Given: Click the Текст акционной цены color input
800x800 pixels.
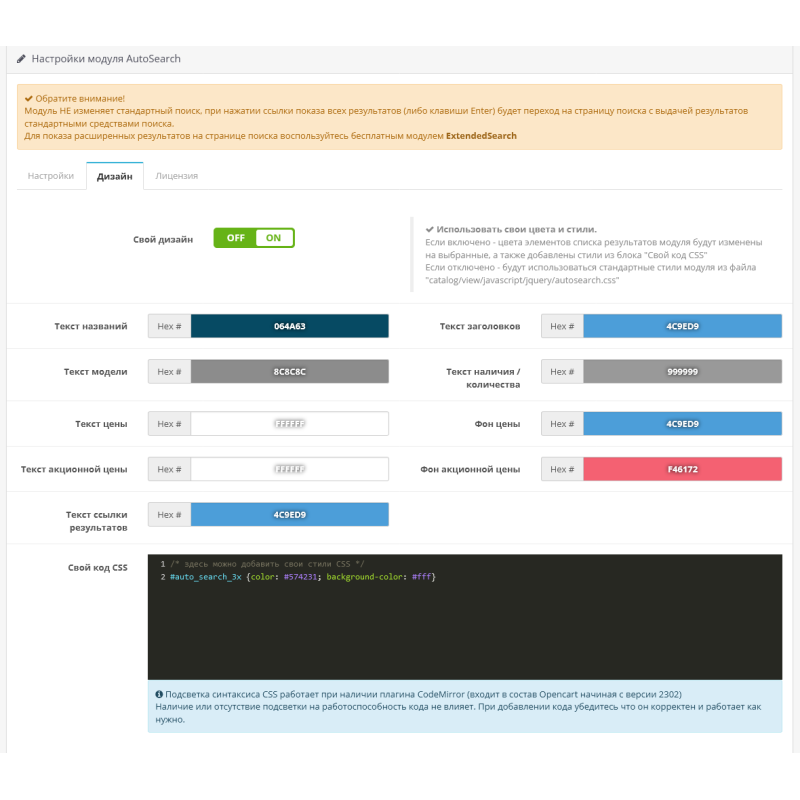Looking at the screenshot, I should click(289, 469).
